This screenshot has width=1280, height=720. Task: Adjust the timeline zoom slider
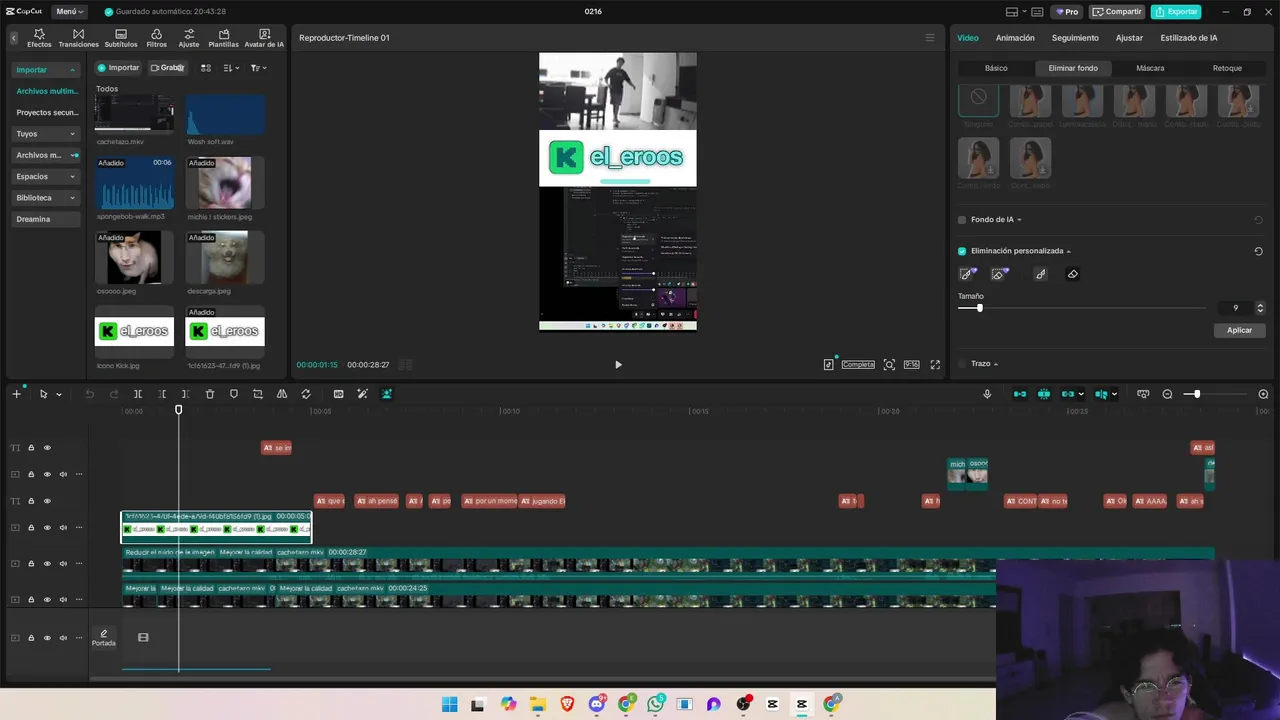point(1214,394)
